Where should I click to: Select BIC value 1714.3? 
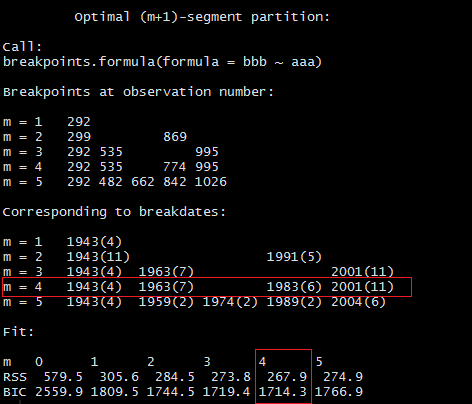pos(283,392)
